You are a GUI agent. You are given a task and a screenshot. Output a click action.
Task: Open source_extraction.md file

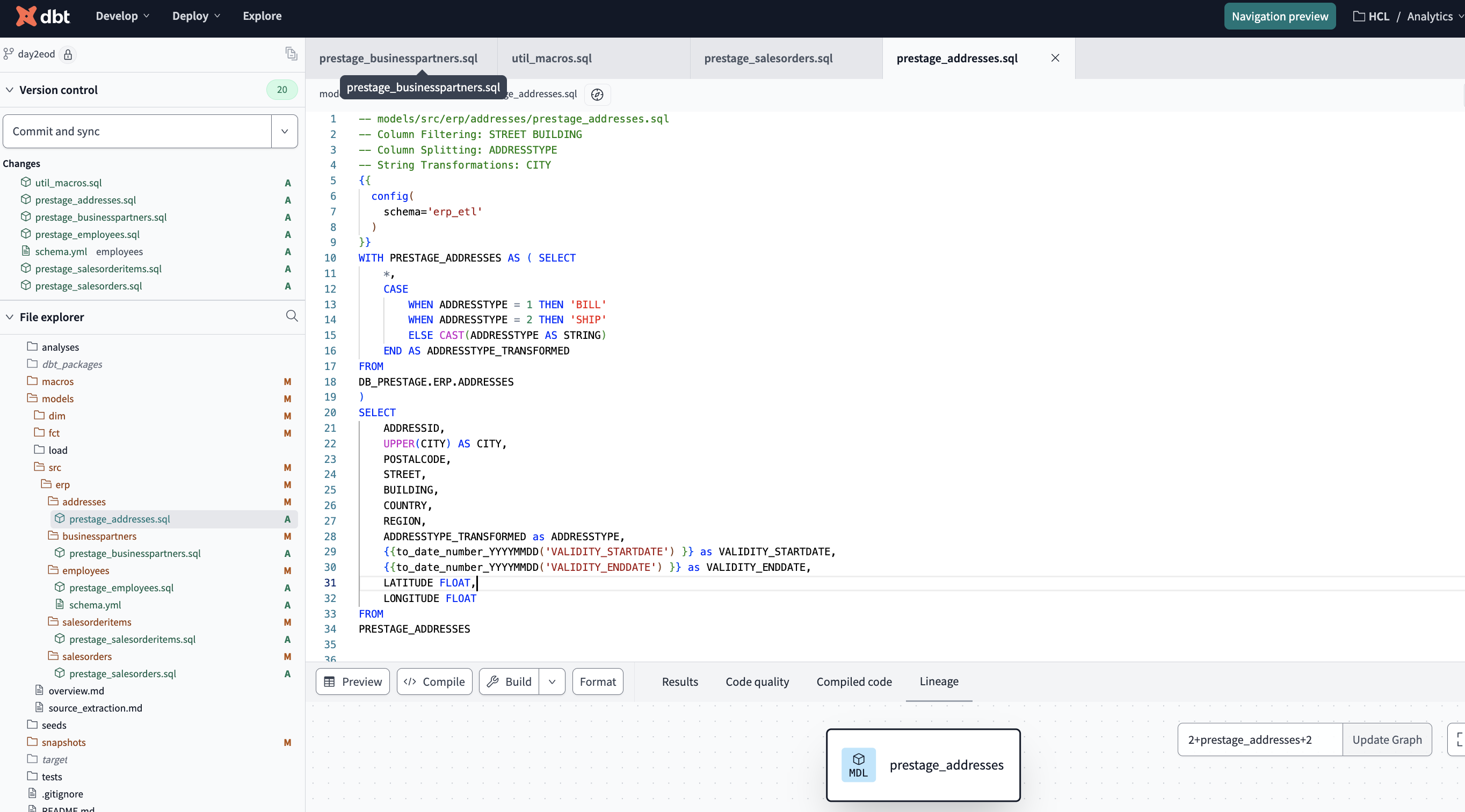pos(95,707)
